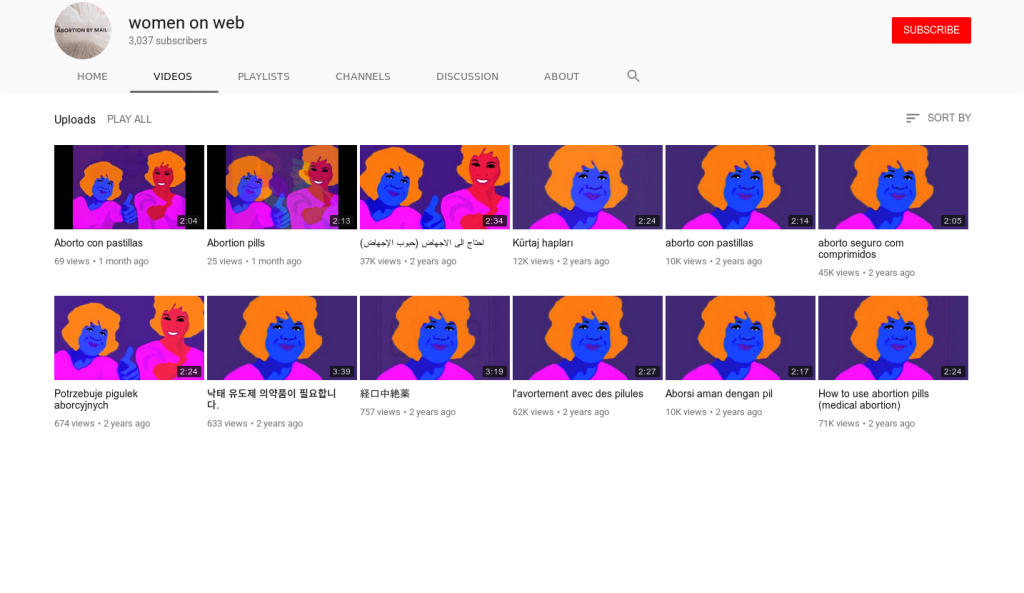1024x593 pixels.
Task: Switch to the PLAYLISTS tab
Action: tap(263, 76)
